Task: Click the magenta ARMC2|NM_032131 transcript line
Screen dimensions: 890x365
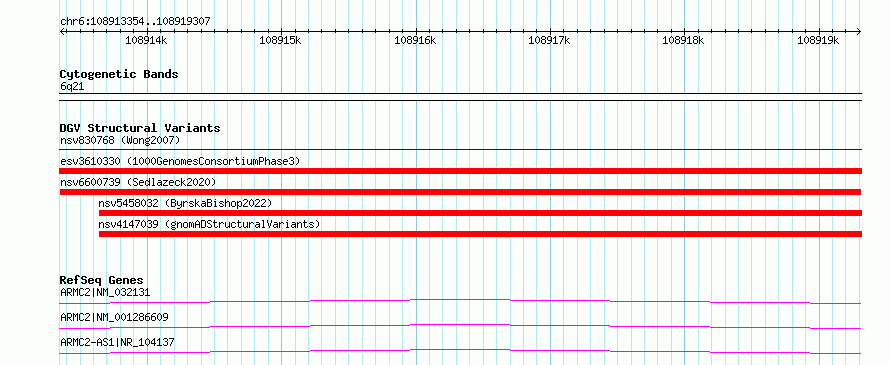Action: (461, 301)
